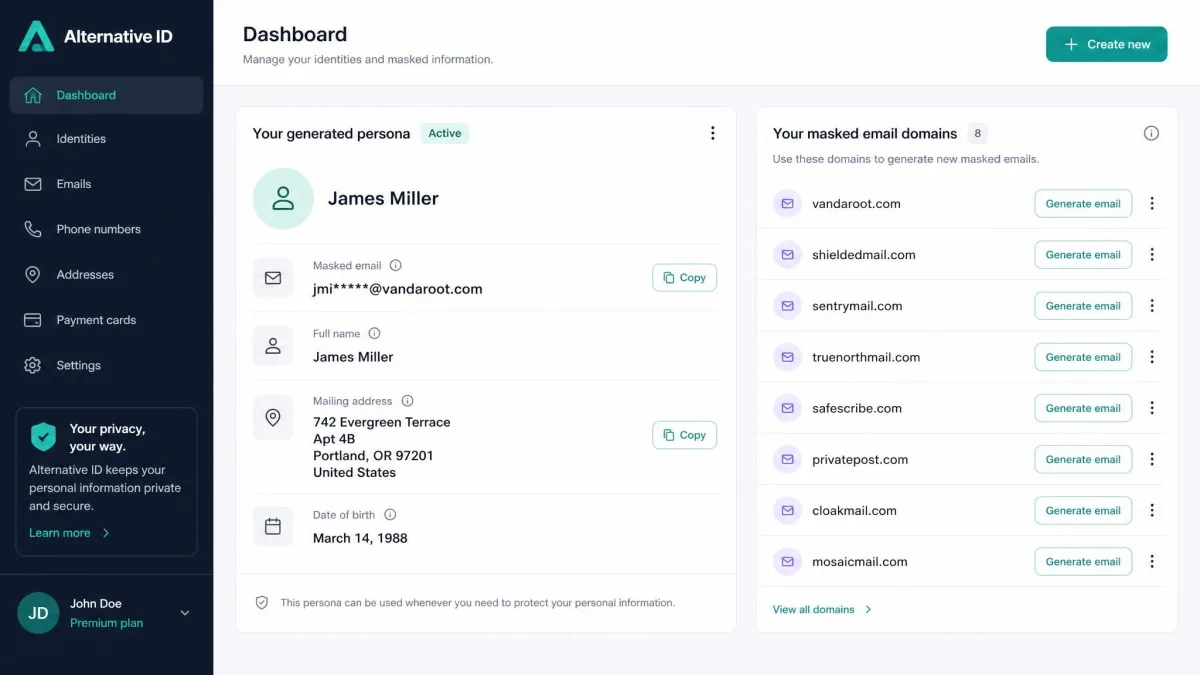Screen dimensions: 1200x675
Task: Open the three-dot menu for mosaicmail.com
Action: tap(1152, 561)
